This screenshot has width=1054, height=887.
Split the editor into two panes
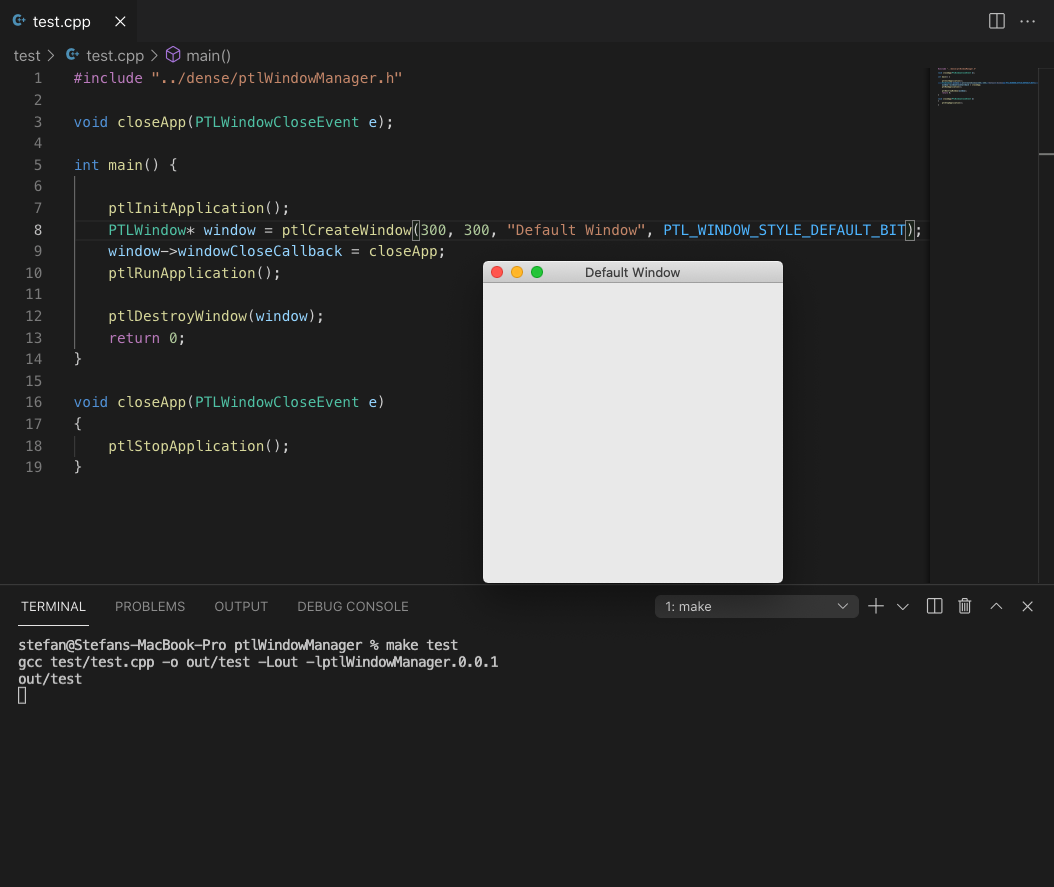(x=996, y=21)
